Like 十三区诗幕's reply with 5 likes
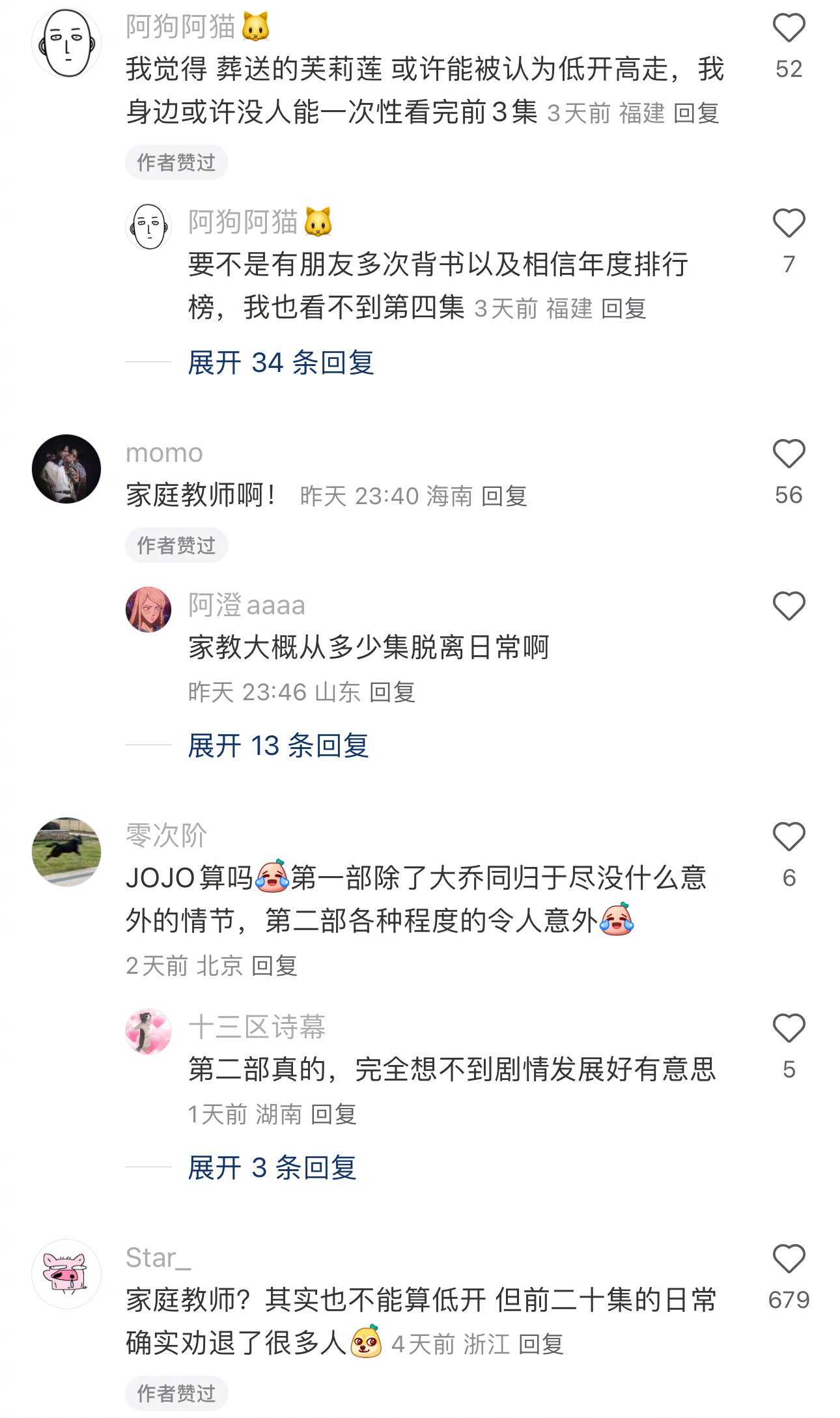840x1418 pixels. (789, 1028)
